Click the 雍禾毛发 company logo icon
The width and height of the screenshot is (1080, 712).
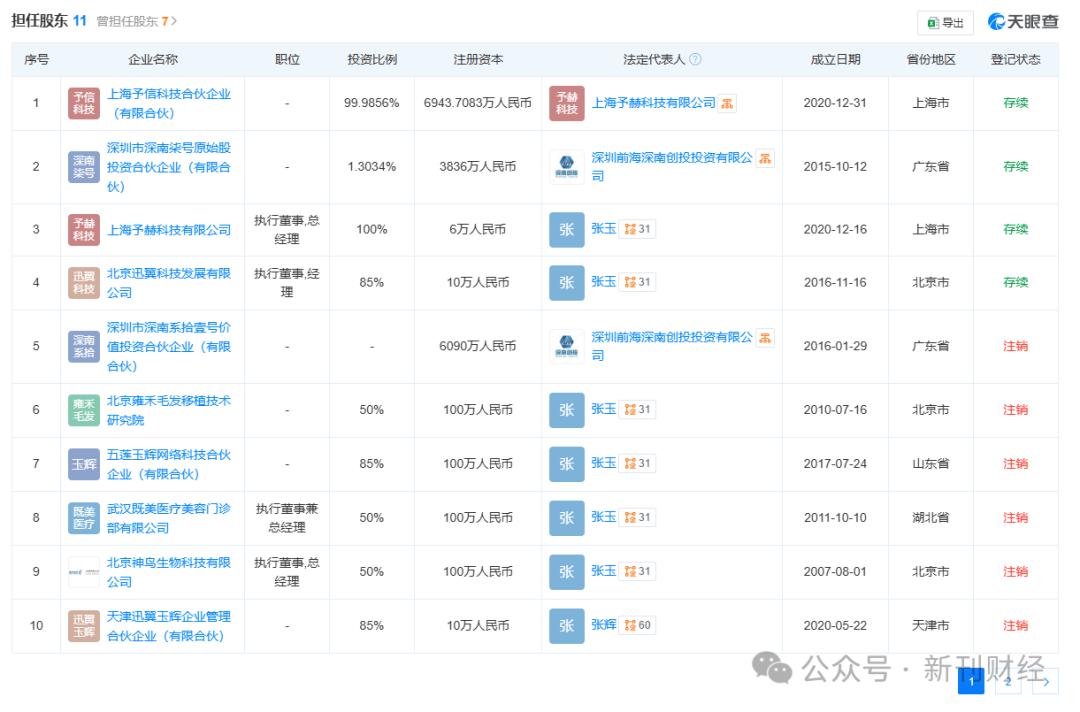[84, 410]
